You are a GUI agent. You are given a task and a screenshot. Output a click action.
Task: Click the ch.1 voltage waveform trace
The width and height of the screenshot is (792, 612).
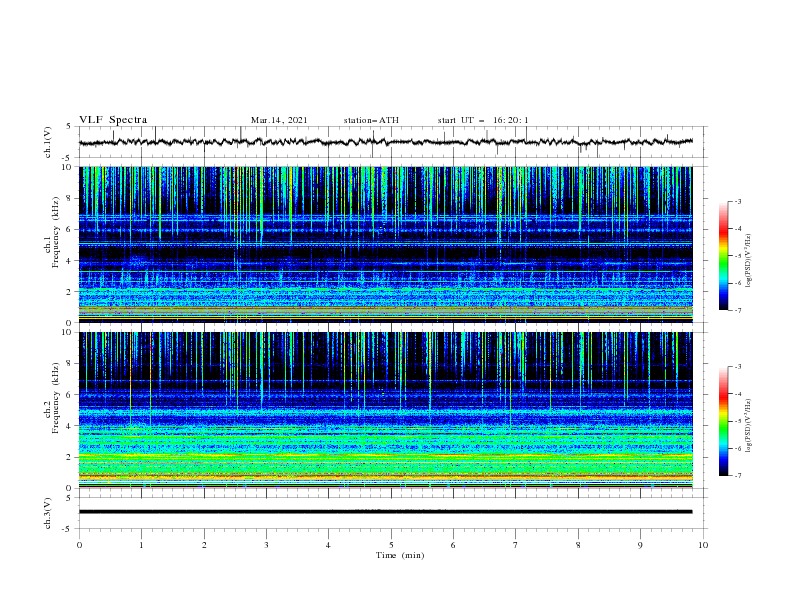pos(385,142)
